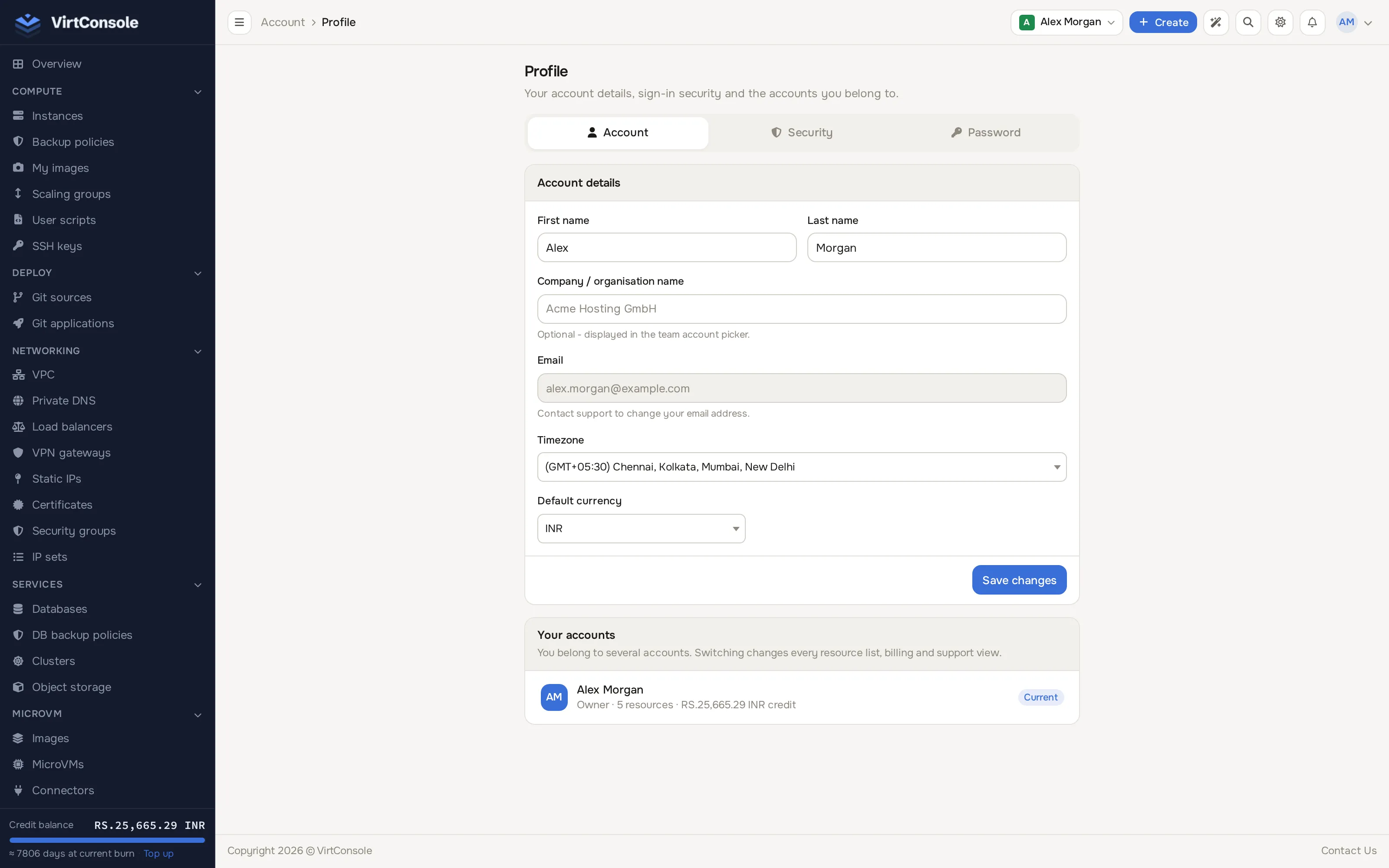Collapse the NETWORKING section
The width and height of the screenshot is (1389, 868).
[107, 351]
